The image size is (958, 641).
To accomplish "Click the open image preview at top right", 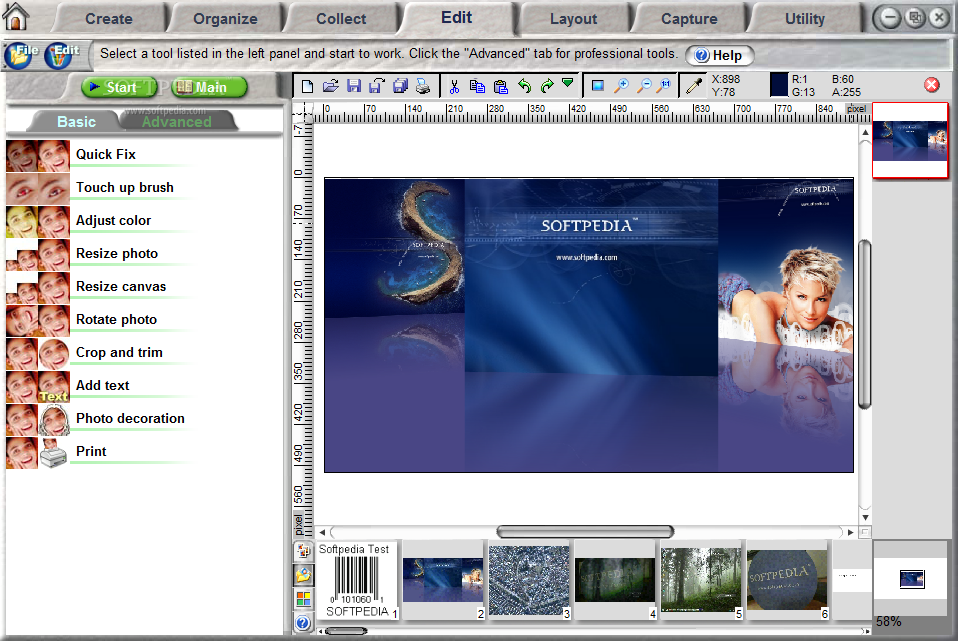I will 910,141.
